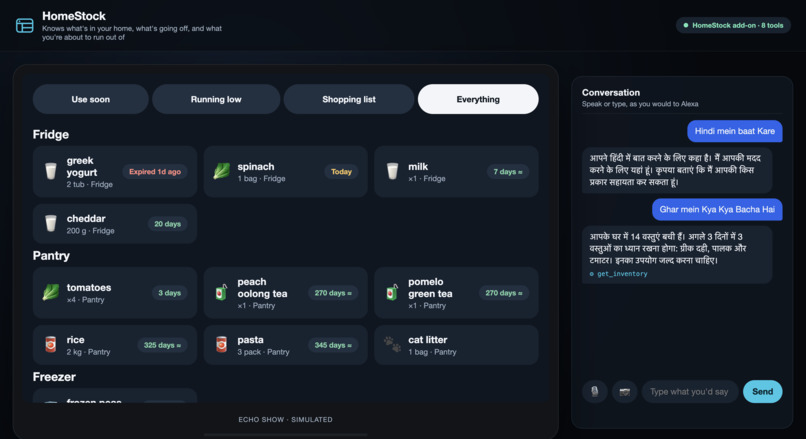
Task: Click the 345 days badge on pasta
Action: point(333,345)
